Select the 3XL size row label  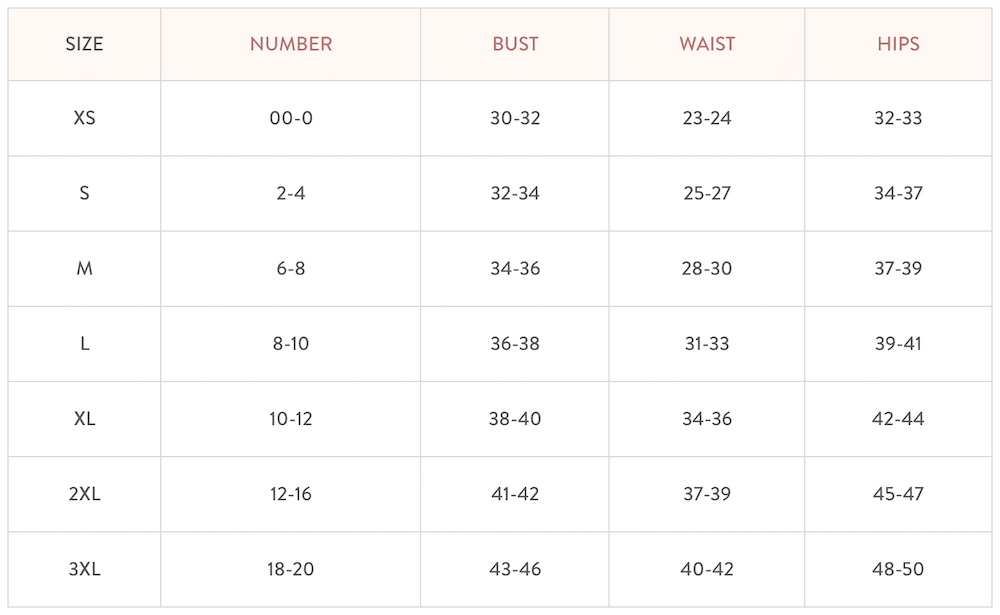click(84, 569)
